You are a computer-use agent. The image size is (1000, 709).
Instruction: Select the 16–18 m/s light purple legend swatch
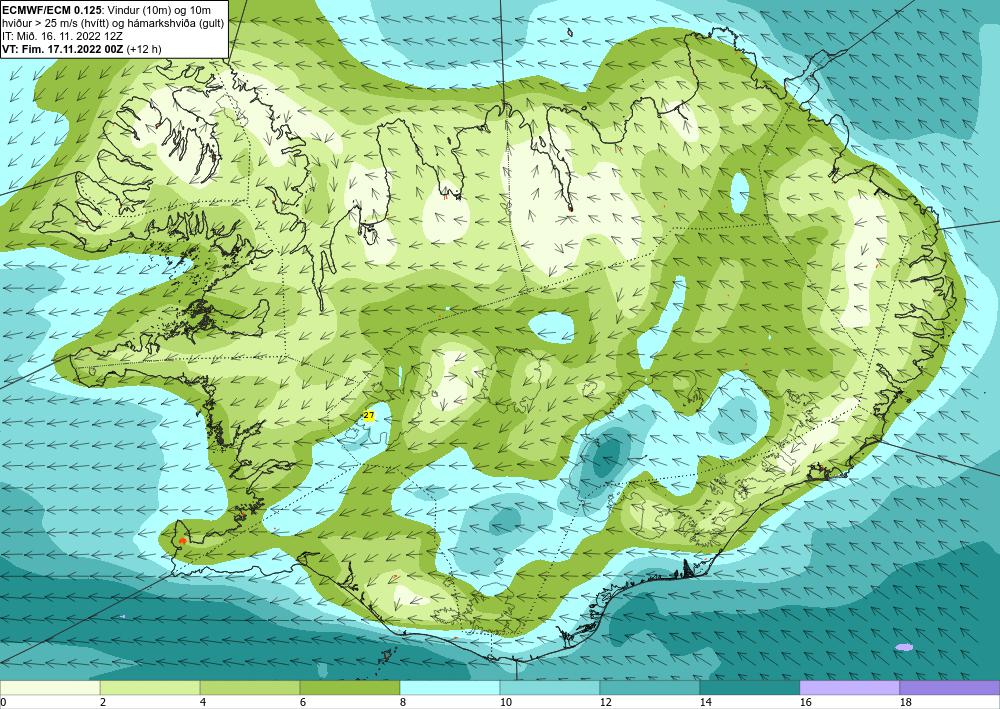tap(849, 688)
